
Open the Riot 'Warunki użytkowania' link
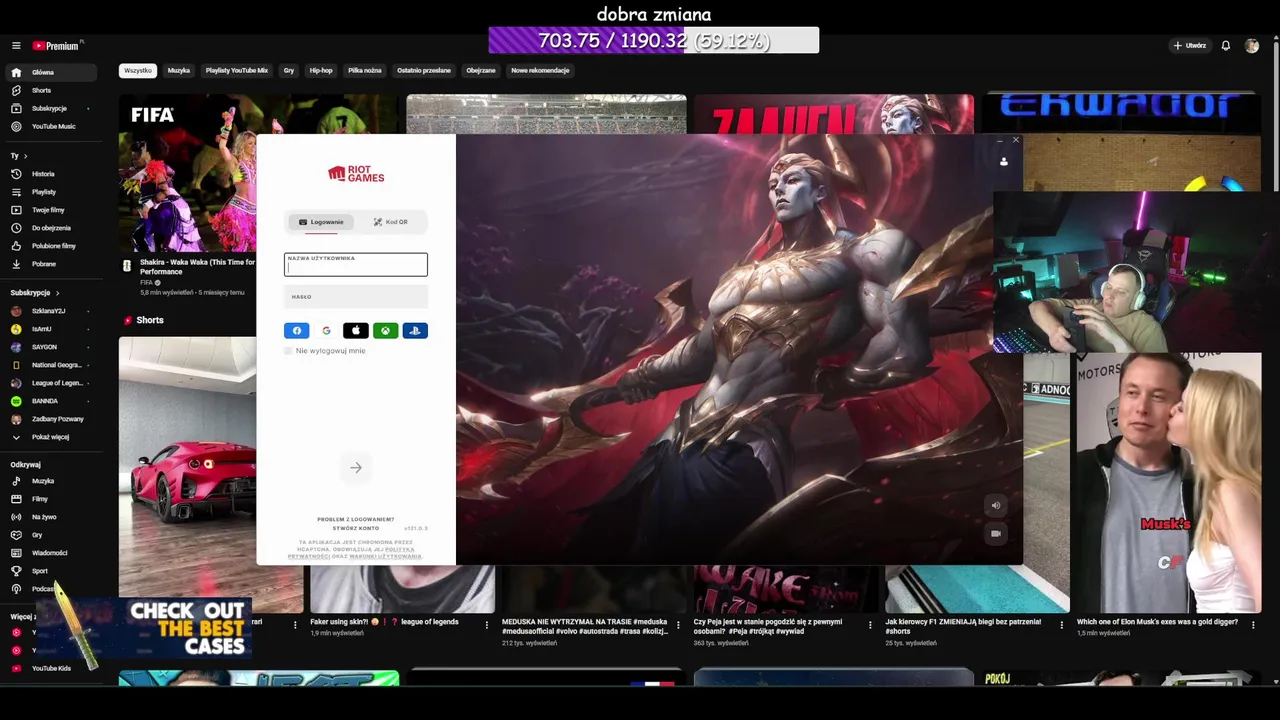click(385, 556)
